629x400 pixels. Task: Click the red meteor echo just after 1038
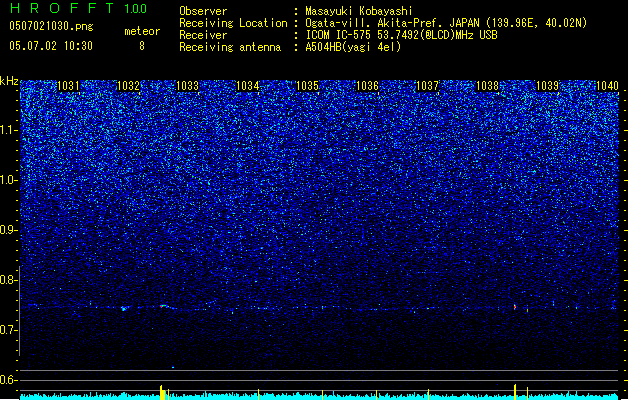(515, 307)
